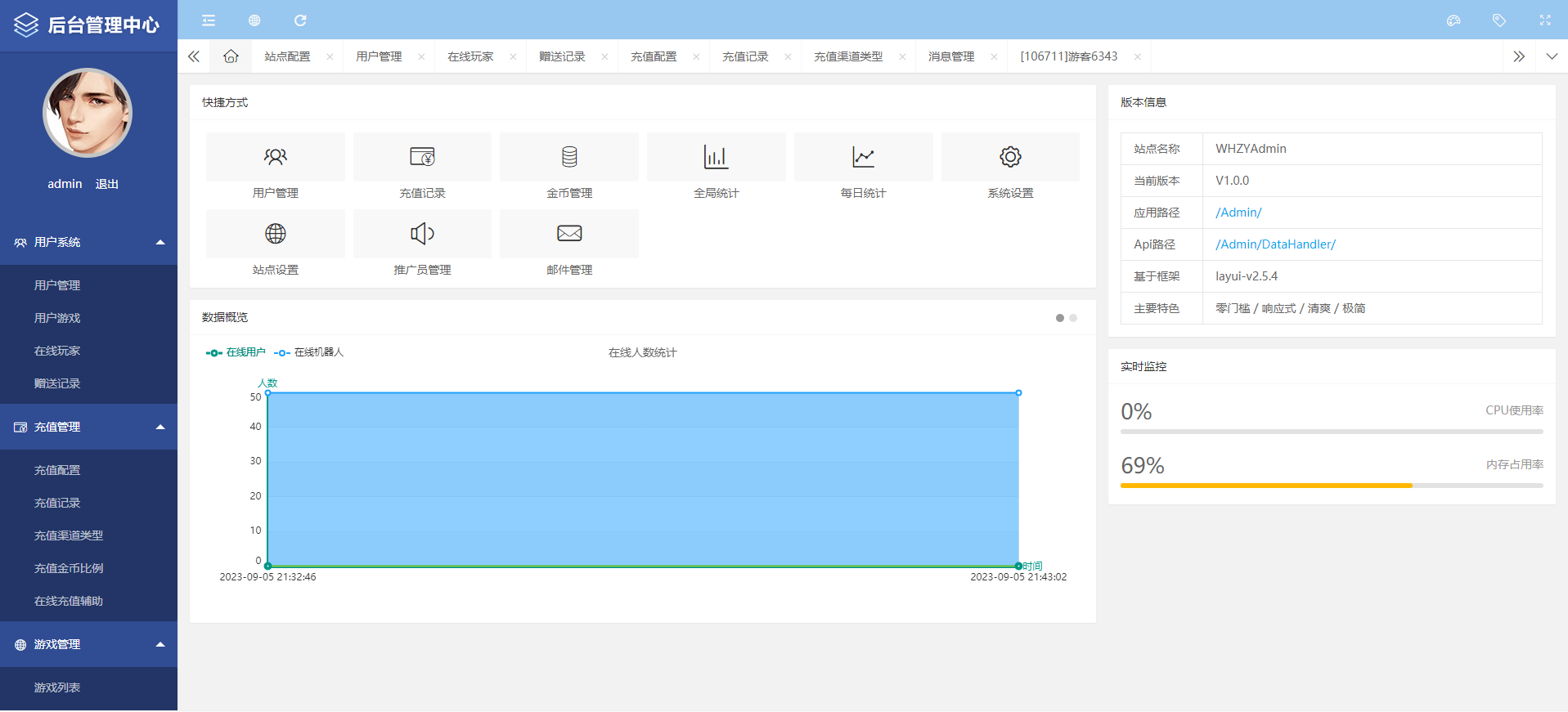Image resolution: width=1568 pixels, height=712 pixels.
Task: Open the 推广员管理 speaker icon
Action: click(x=422, y=234)
